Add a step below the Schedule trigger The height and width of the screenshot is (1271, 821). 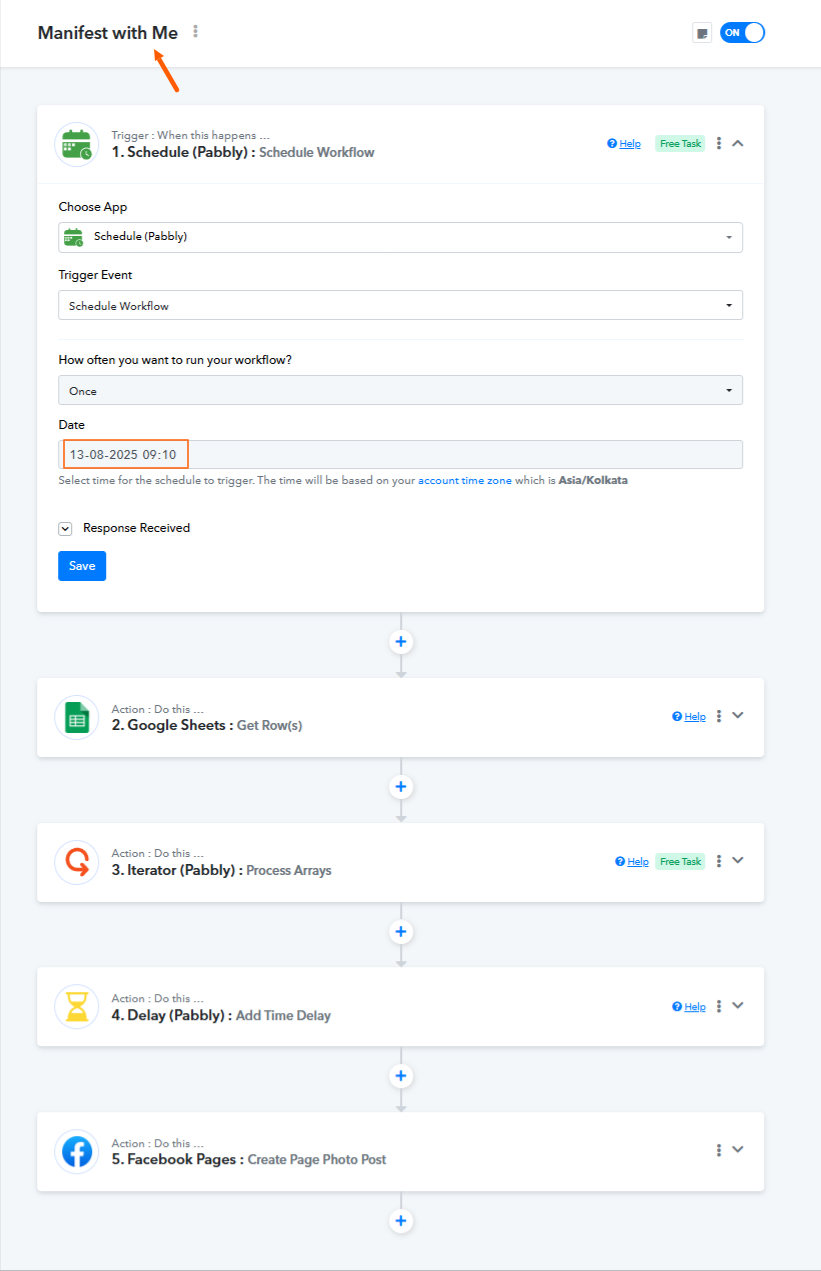pyautogui.click(x=401, y=642)
